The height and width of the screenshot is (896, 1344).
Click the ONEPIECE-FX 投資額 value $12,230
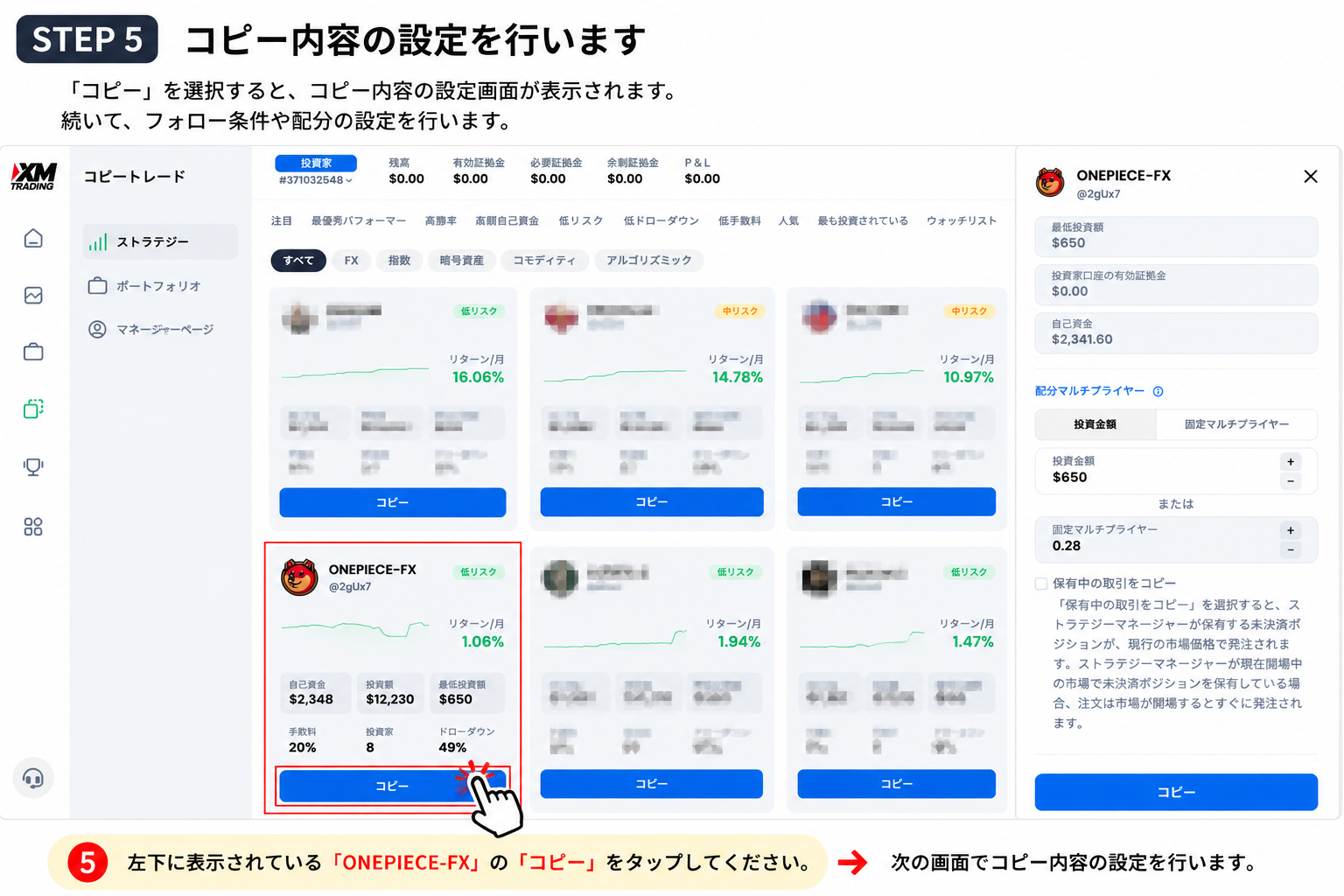click(x=390, y=699)
